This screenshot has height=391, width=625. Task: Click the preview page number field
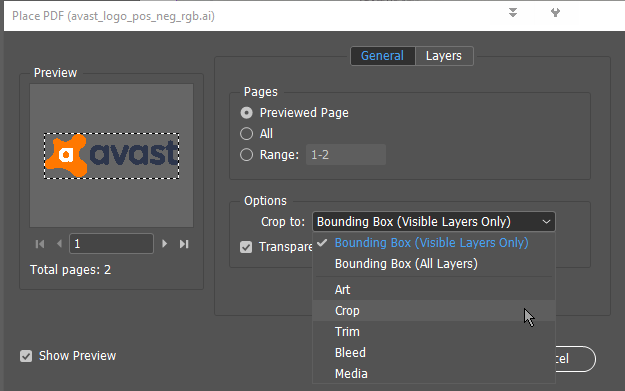point(111,244)
